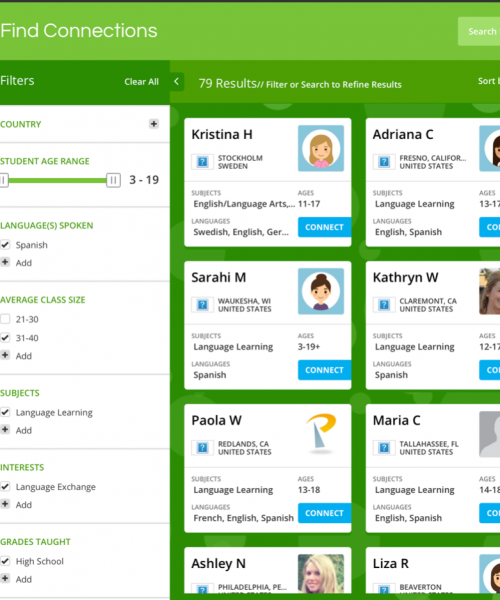
Task: Open Kristina H's avatar picture
Action: [321, 148]
